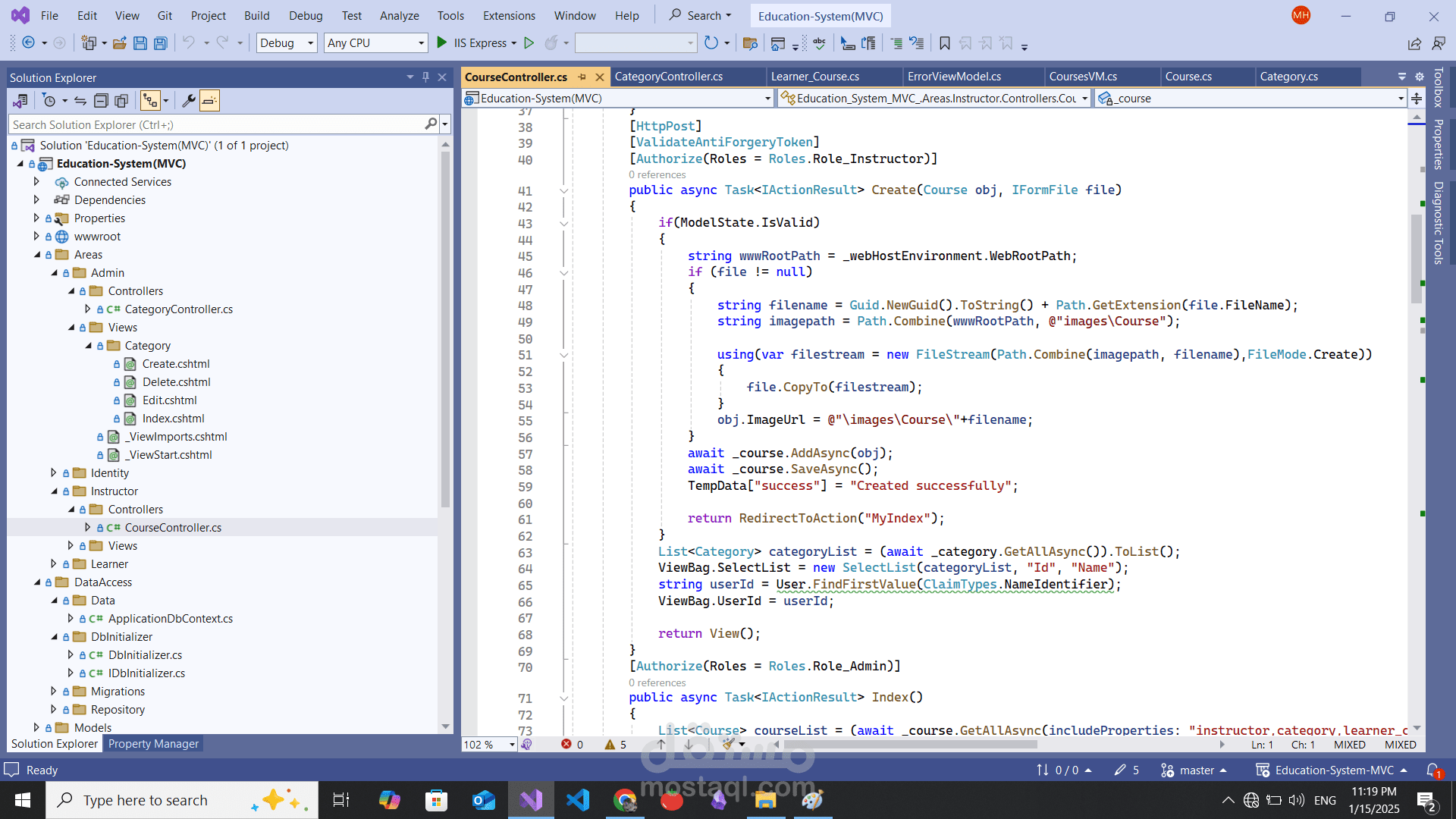Expand the Migrations folder in tree

tap(53, 691)
